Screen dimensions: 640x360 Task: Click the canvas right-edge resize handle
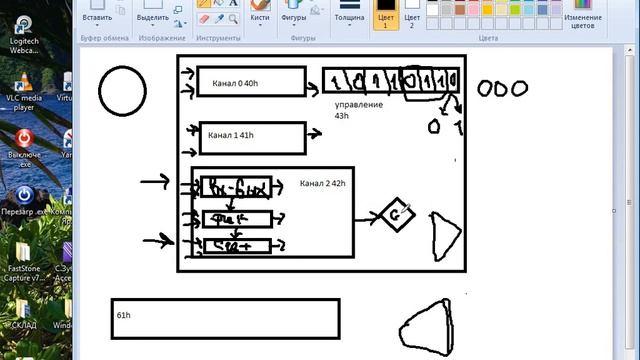point(614,211)
